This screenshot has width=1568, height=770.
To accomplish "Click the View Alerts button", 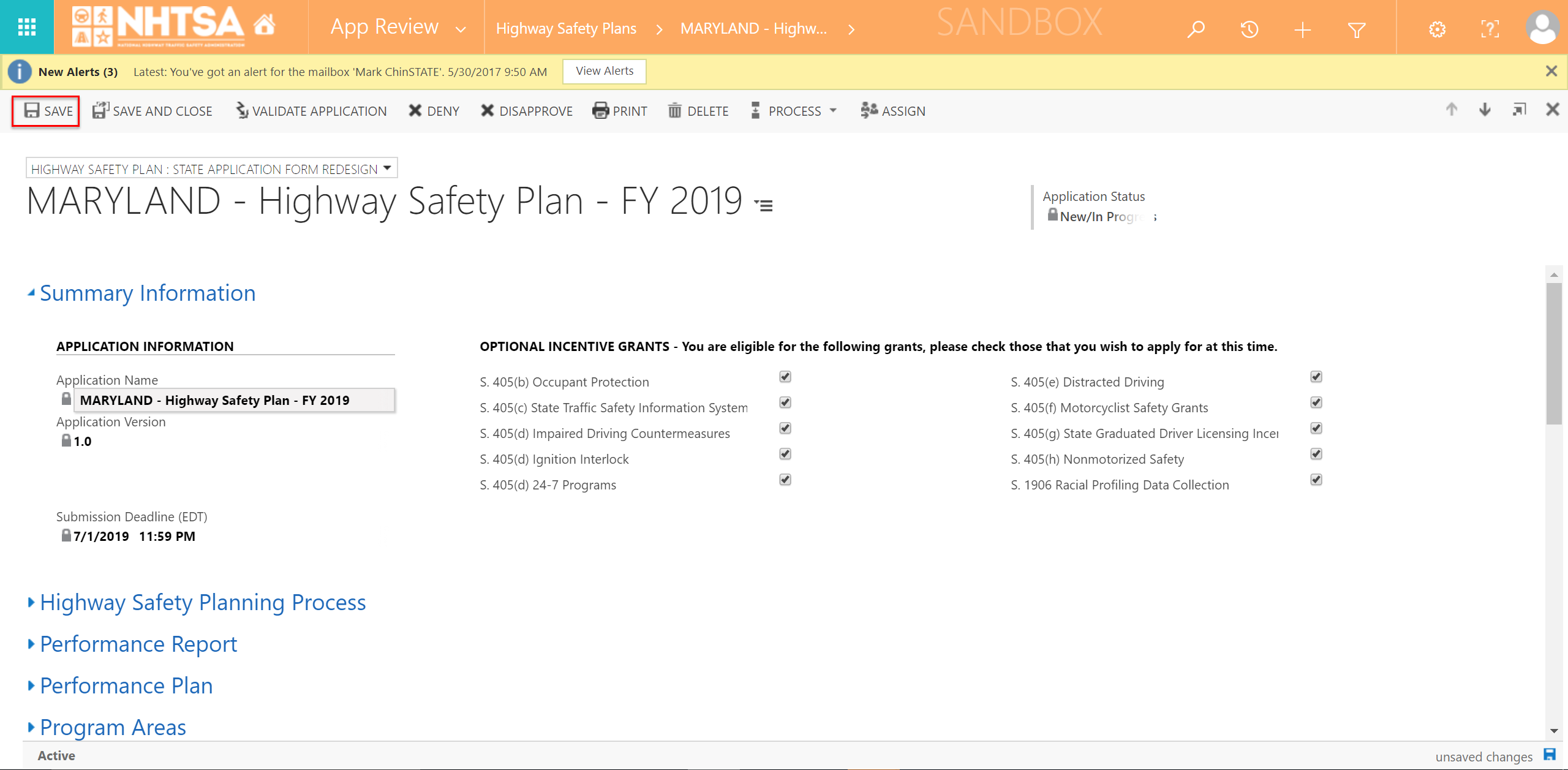I will (x=604, y=71).
